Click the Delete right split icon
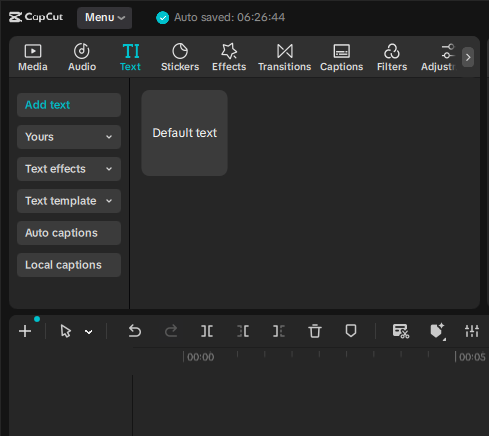 point(279,331)
